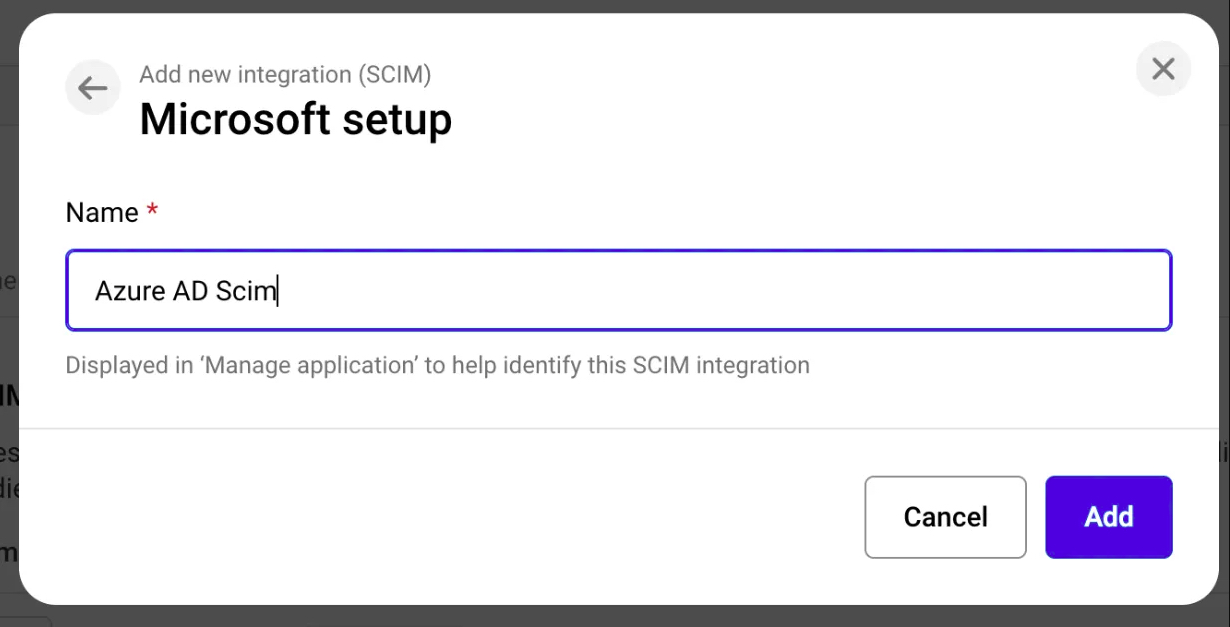Close the Microsoft setup dialog with X
The width and height of the screenshot is (1230, 627).
(1163, 69)
